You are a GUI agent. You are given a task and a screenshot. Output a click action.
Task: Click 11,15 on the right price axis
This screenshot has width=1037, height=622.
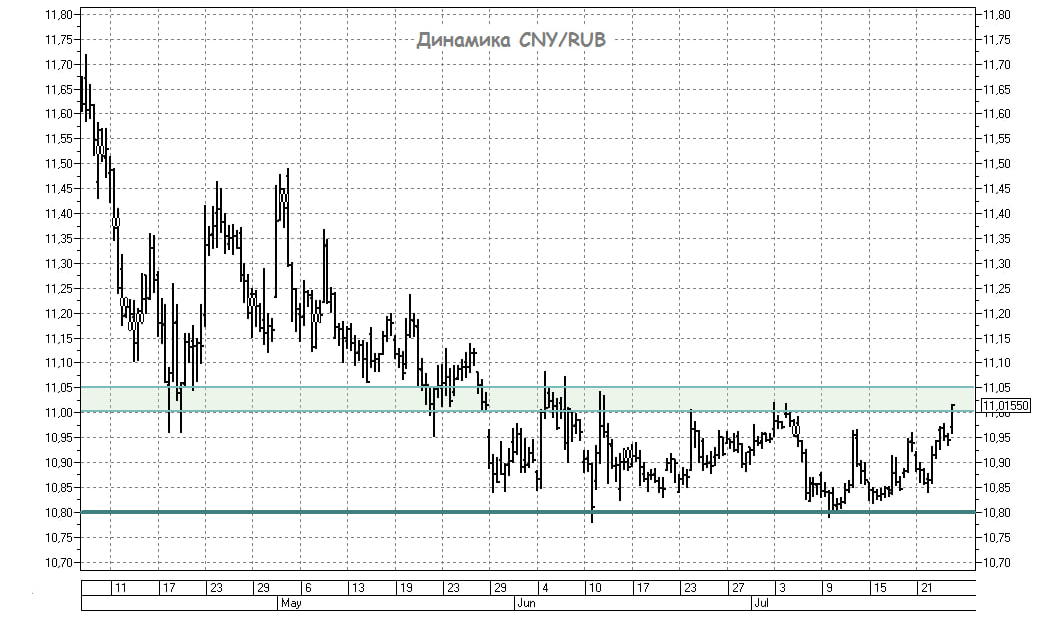997,338
